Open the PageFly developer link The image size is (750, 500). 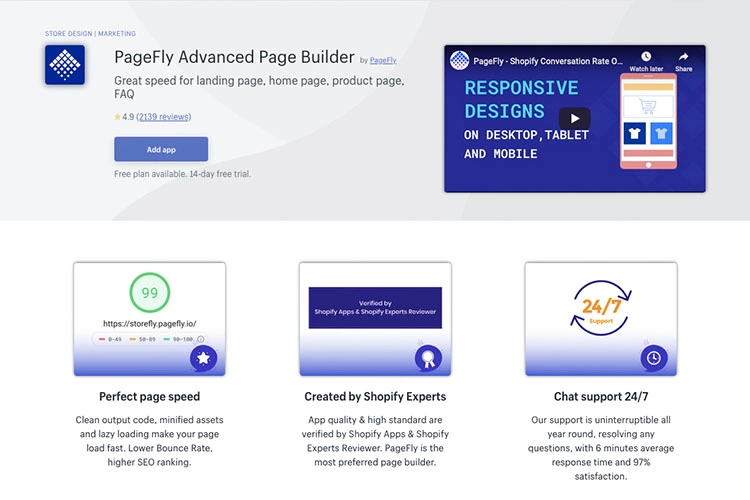click(x=383, y=60)
